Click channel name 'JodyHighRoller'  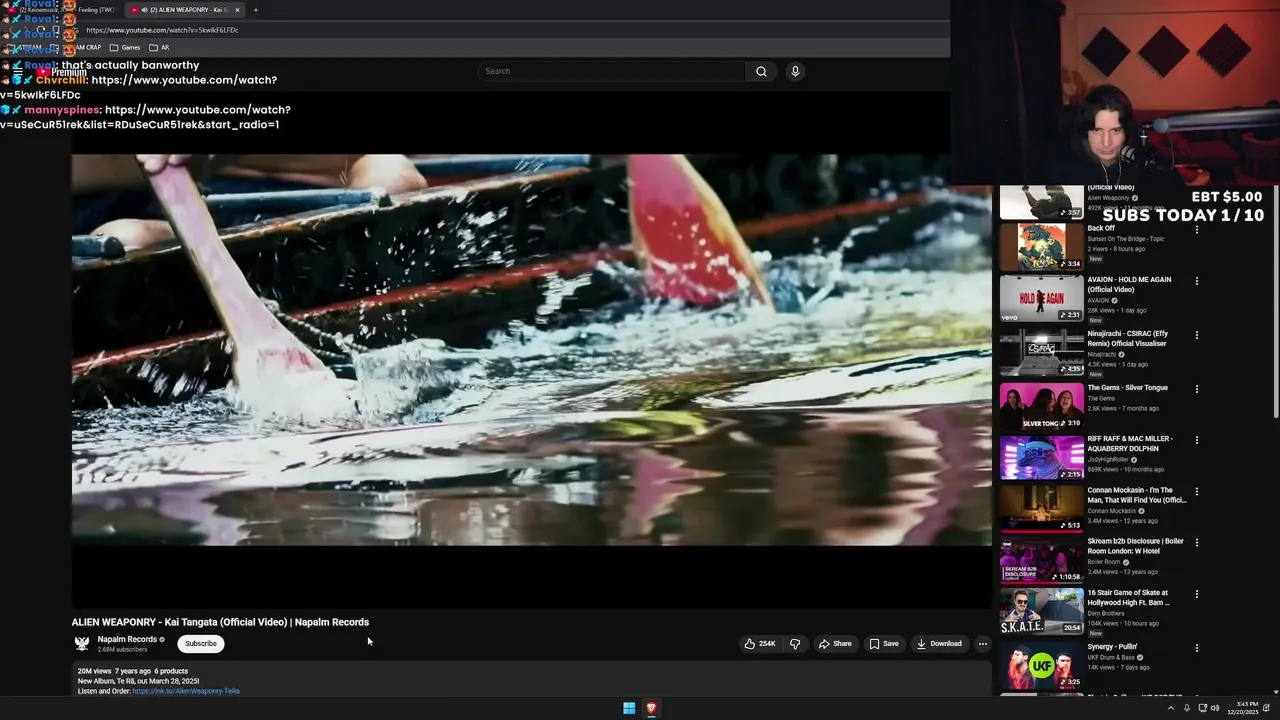[1109, 460]
